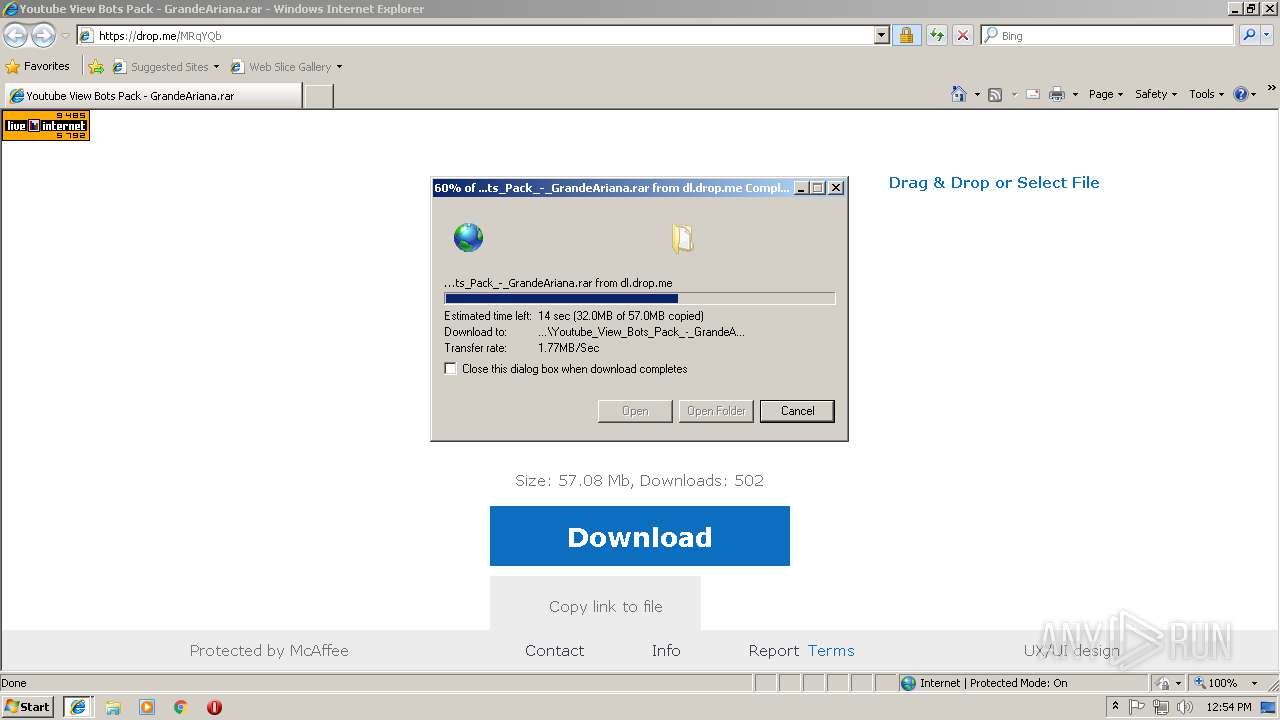
Task: Open the Terms link
Action: click(831, 650)
